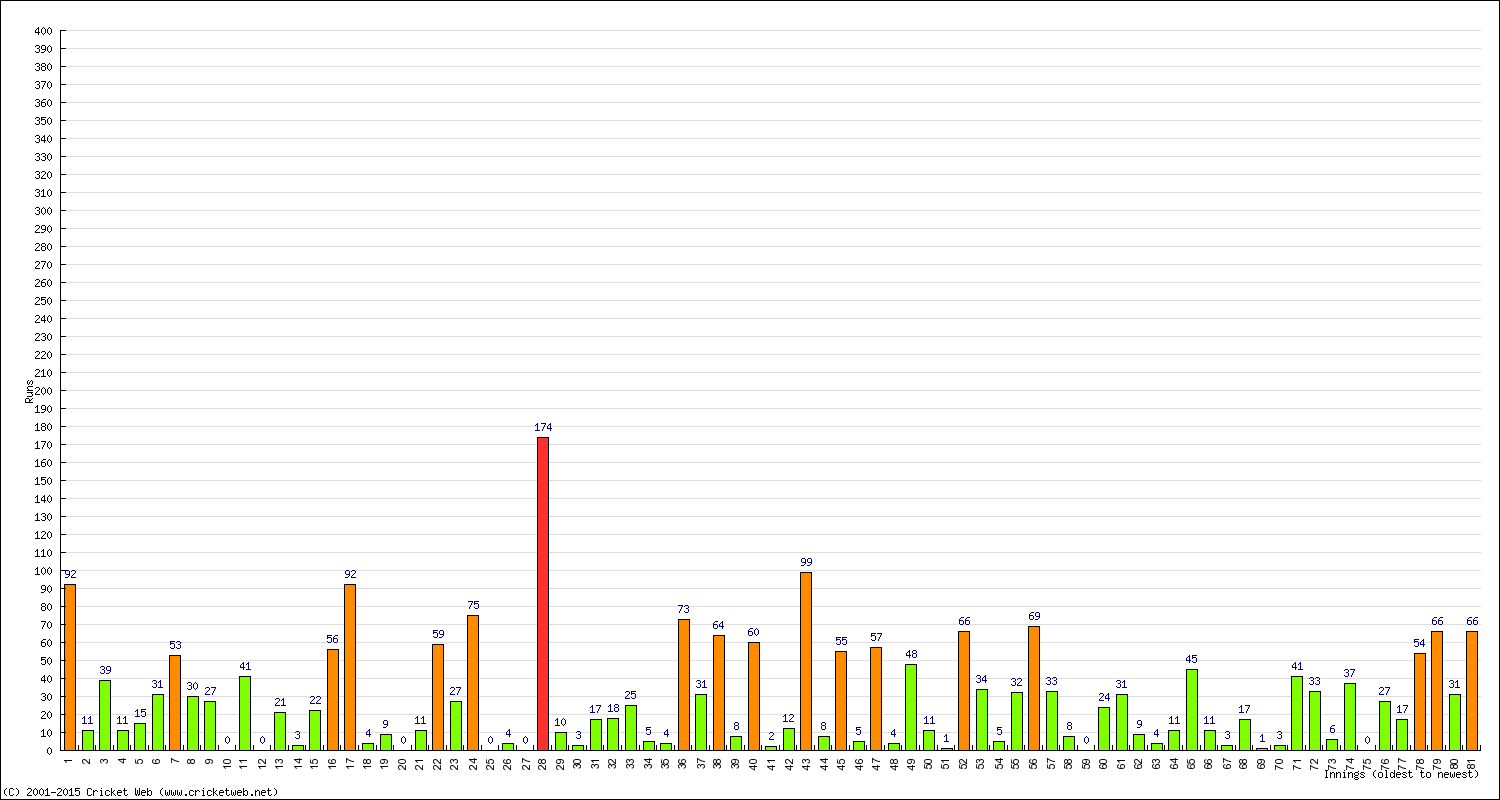Select the orange bar labeled 64

718,692
